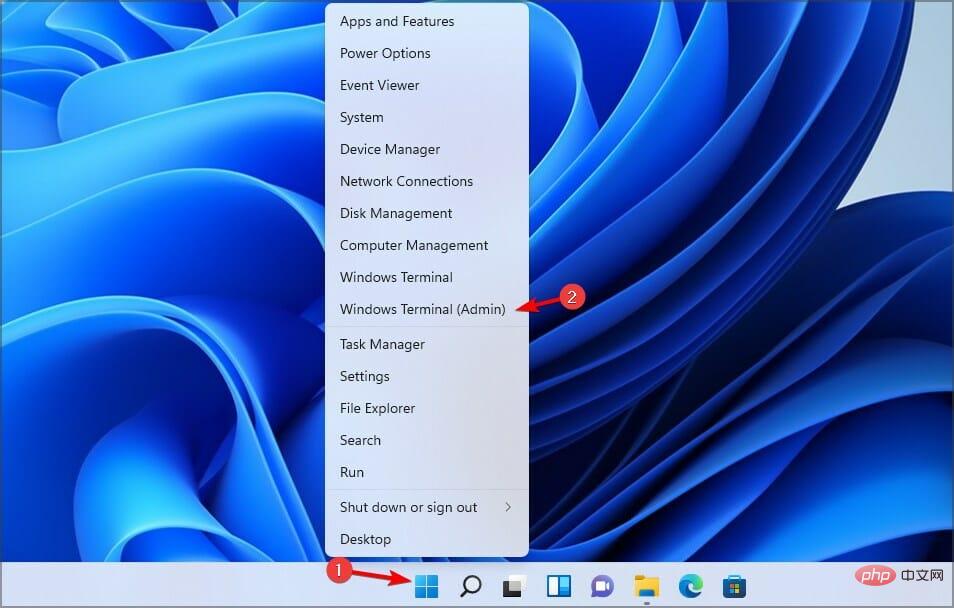Select Apps and Features menu entry

pos(427,21)
